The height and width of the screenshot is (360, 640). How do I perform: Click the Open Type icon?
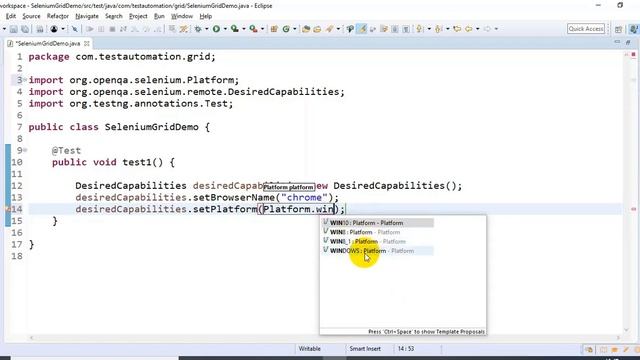[x=306, y=29]
